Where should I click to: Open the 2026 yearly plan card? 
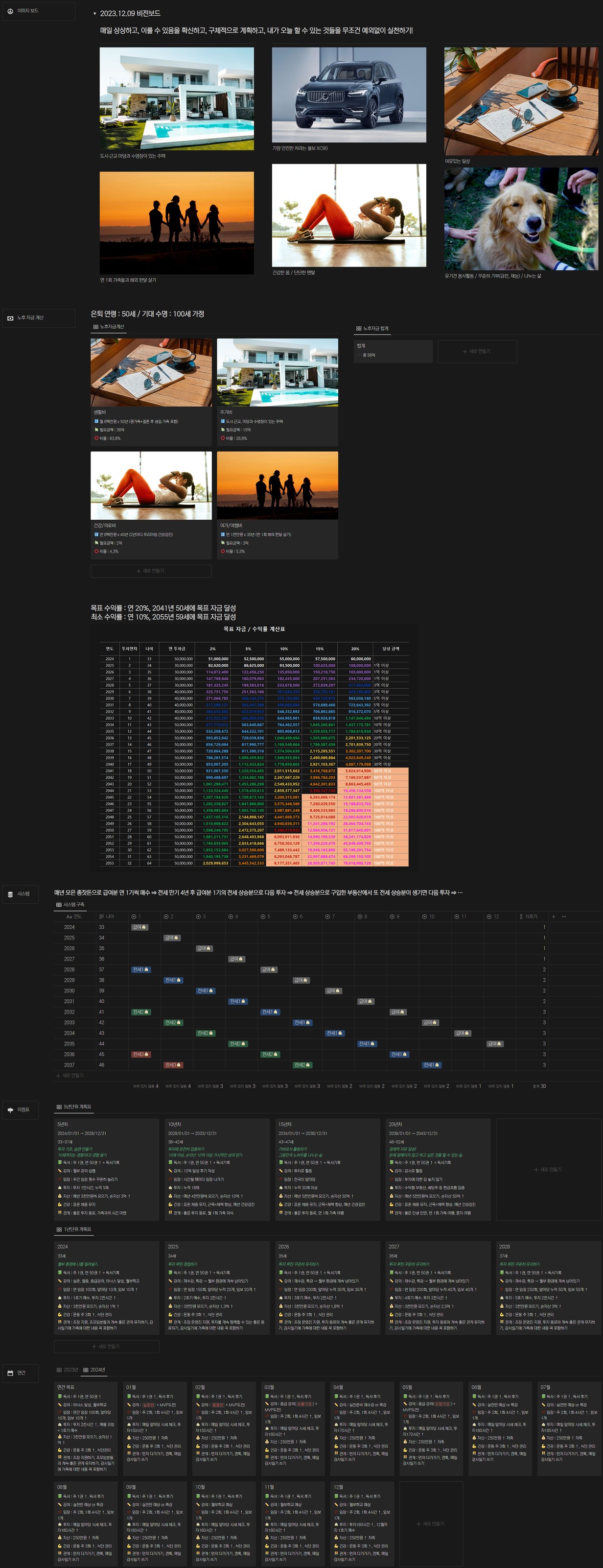[328, 1288]
